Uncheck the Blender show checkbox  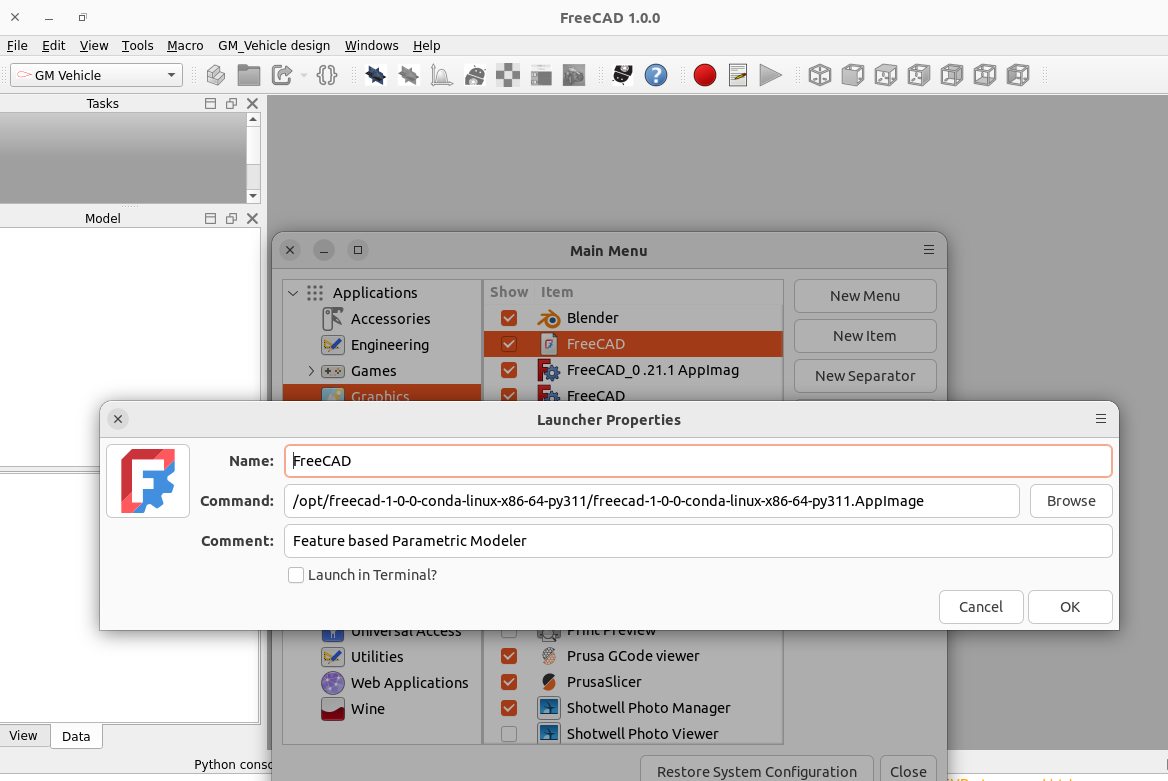click(x=509, y=318)
